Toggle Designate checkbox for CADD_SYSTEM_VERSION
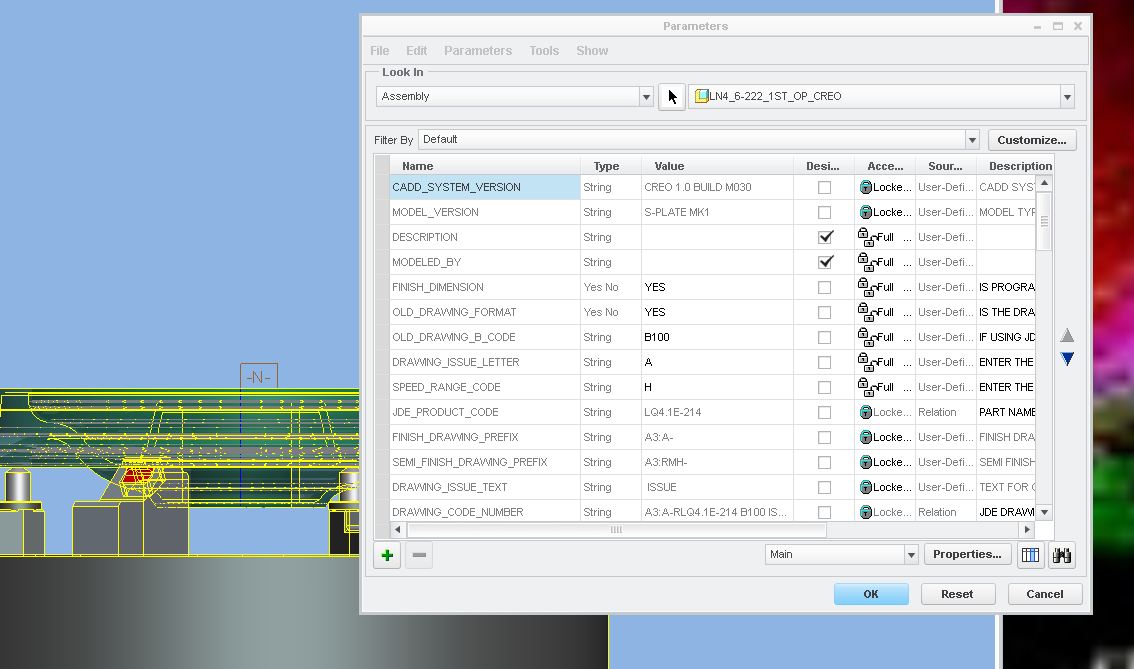Viewport: 1134px width, 669px height. [824, 187]
